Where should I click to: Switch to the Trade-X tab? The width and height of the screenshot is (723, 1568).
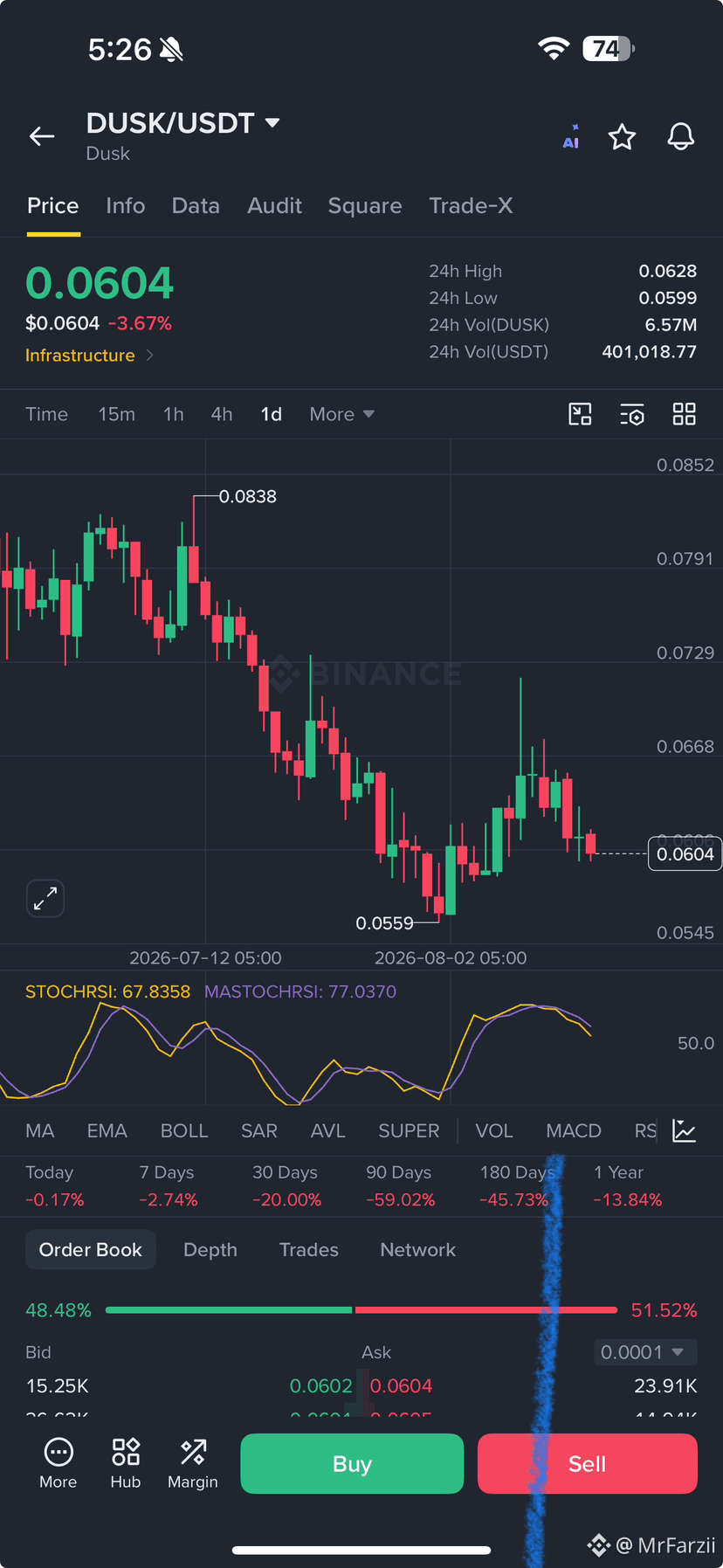[471, 206]
